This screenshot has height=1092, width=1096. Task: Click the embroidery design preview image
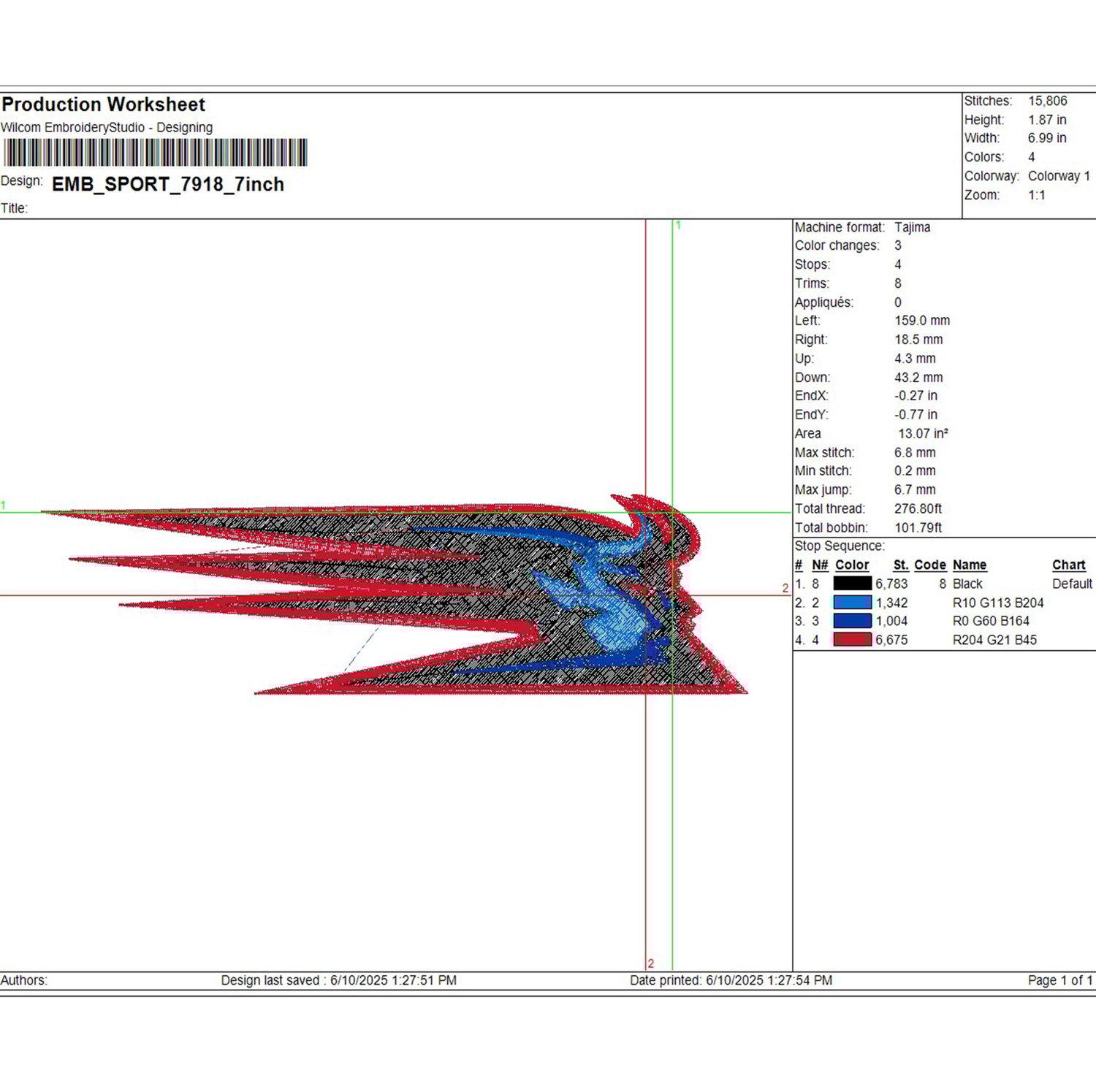[x=395, y=594]
